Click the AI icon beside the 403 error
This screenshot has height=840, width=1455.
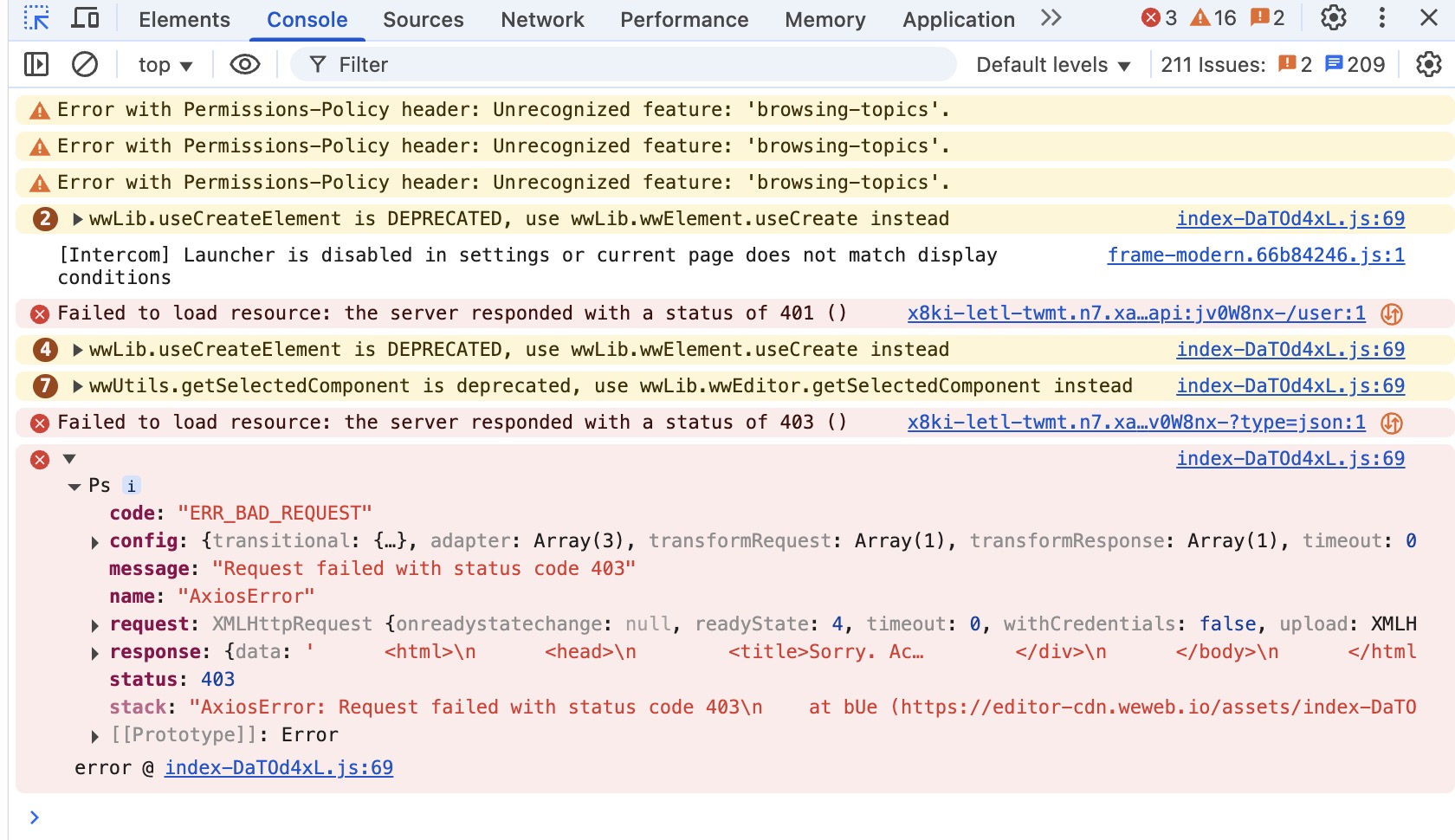tap(1392, 423)
